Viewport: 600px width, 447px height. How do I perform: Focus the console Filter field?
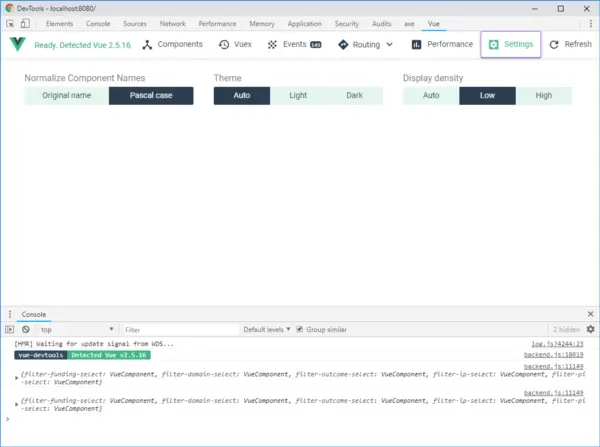[x=181, y=330]
